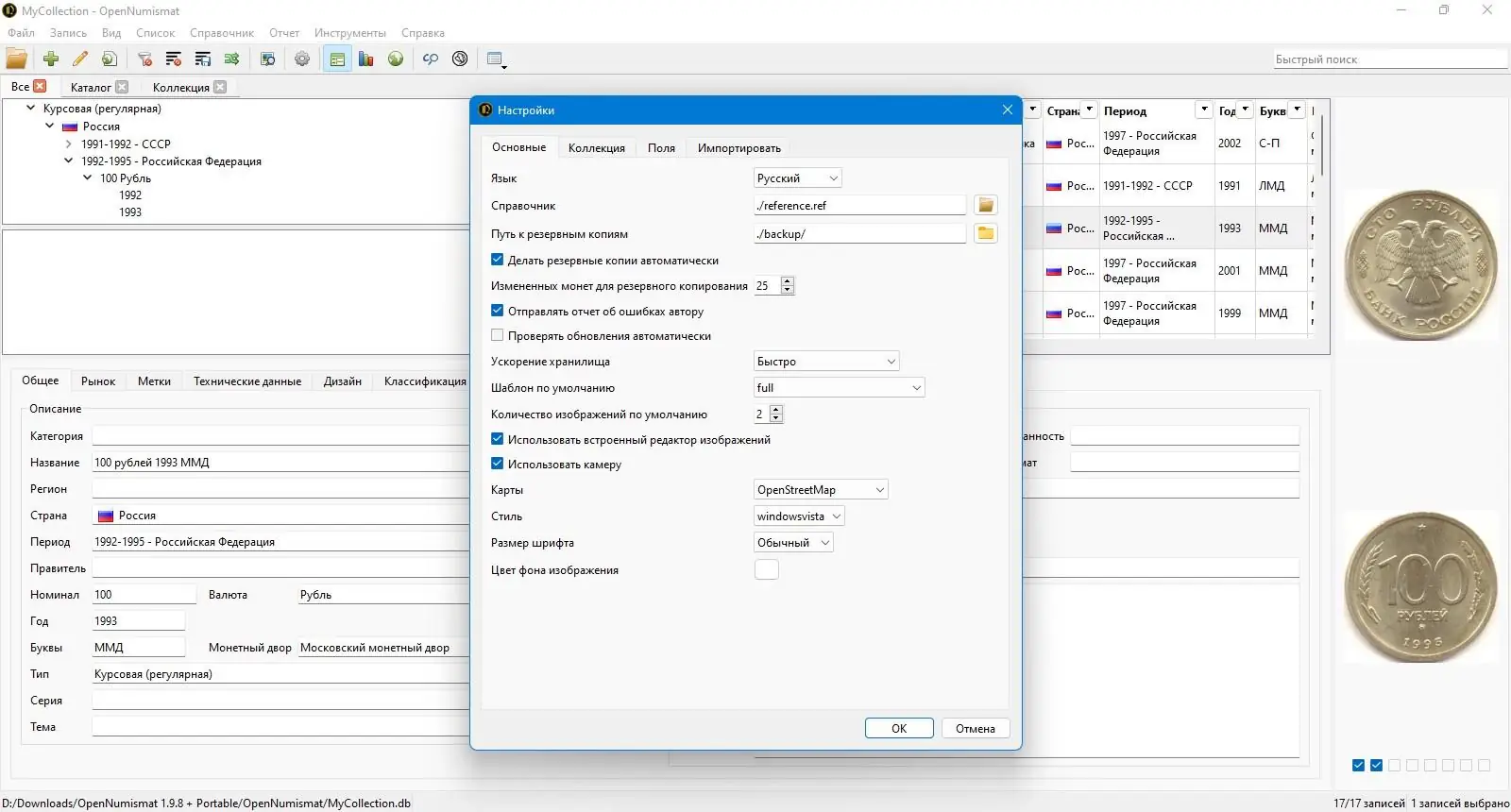Click the duplicate record toolbar icon
Screen dimensions: 1511x812
tap(110, 59)
